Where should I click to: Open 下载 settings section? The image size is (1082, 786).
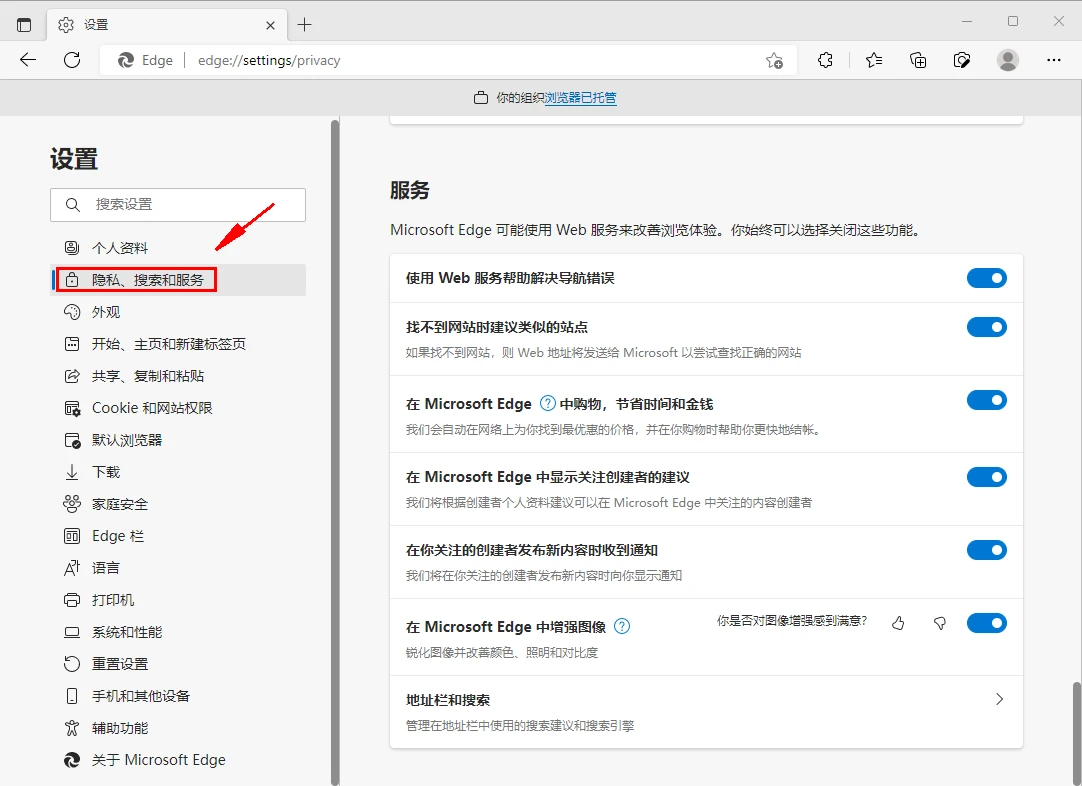point(178,472)
